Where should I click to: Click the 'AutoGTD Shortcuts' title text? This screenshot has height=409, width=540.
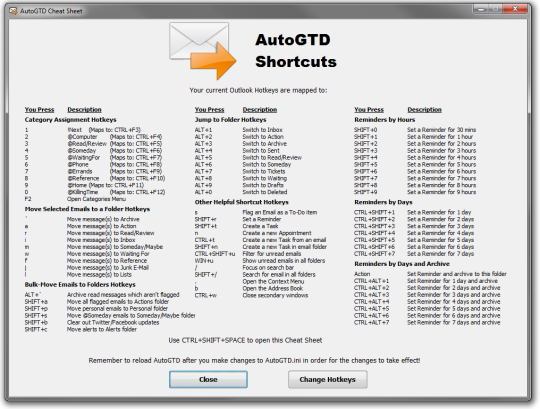click(295, 51)
